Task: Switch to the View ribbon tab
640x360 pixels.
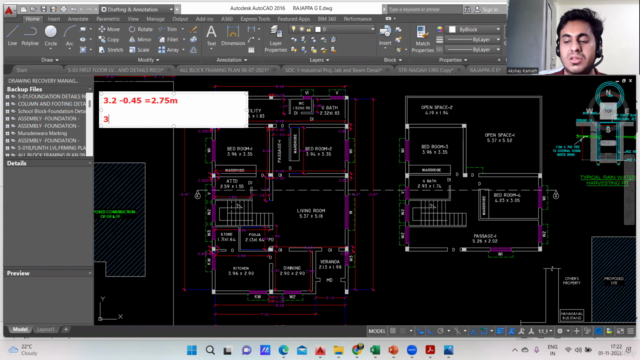Action: point(133,19)
